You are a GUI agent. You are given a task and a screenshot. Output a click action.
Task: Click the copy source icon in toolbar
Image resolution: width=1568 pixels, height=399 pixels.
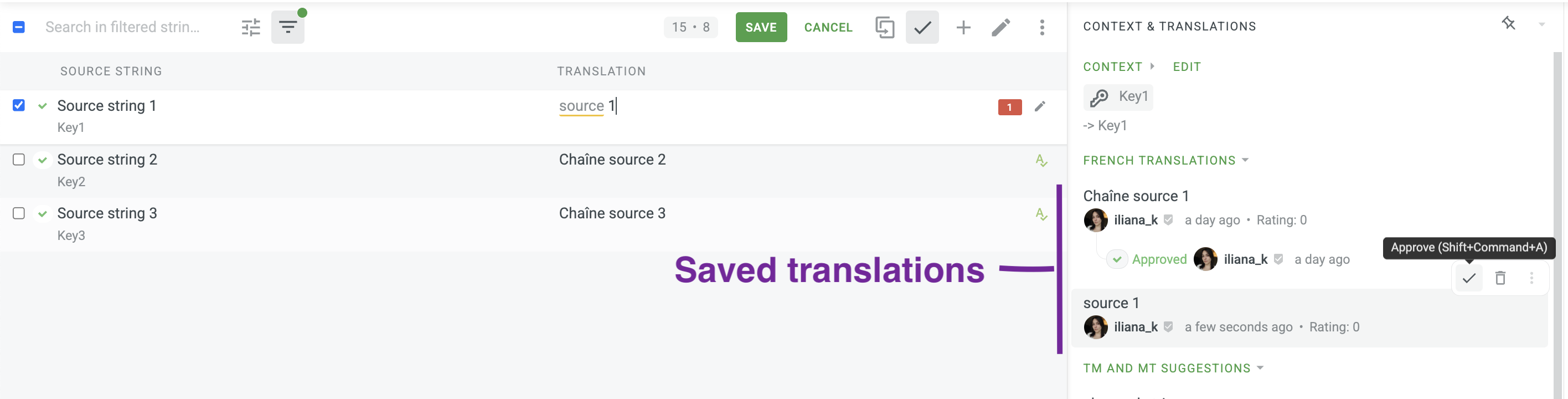coord(884,27)
